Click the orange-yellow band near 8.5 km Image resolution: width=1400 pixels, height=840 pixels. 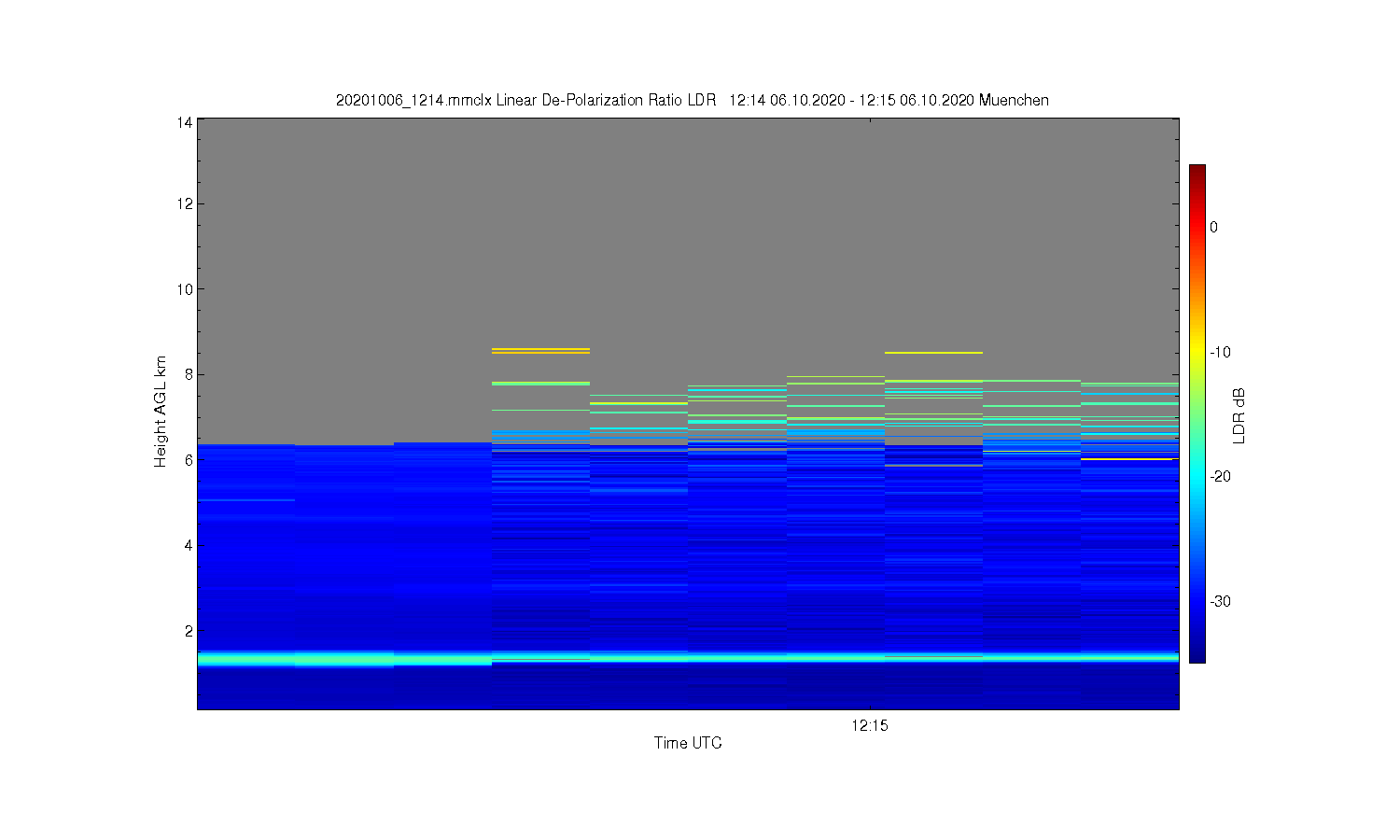coord(540,351)
